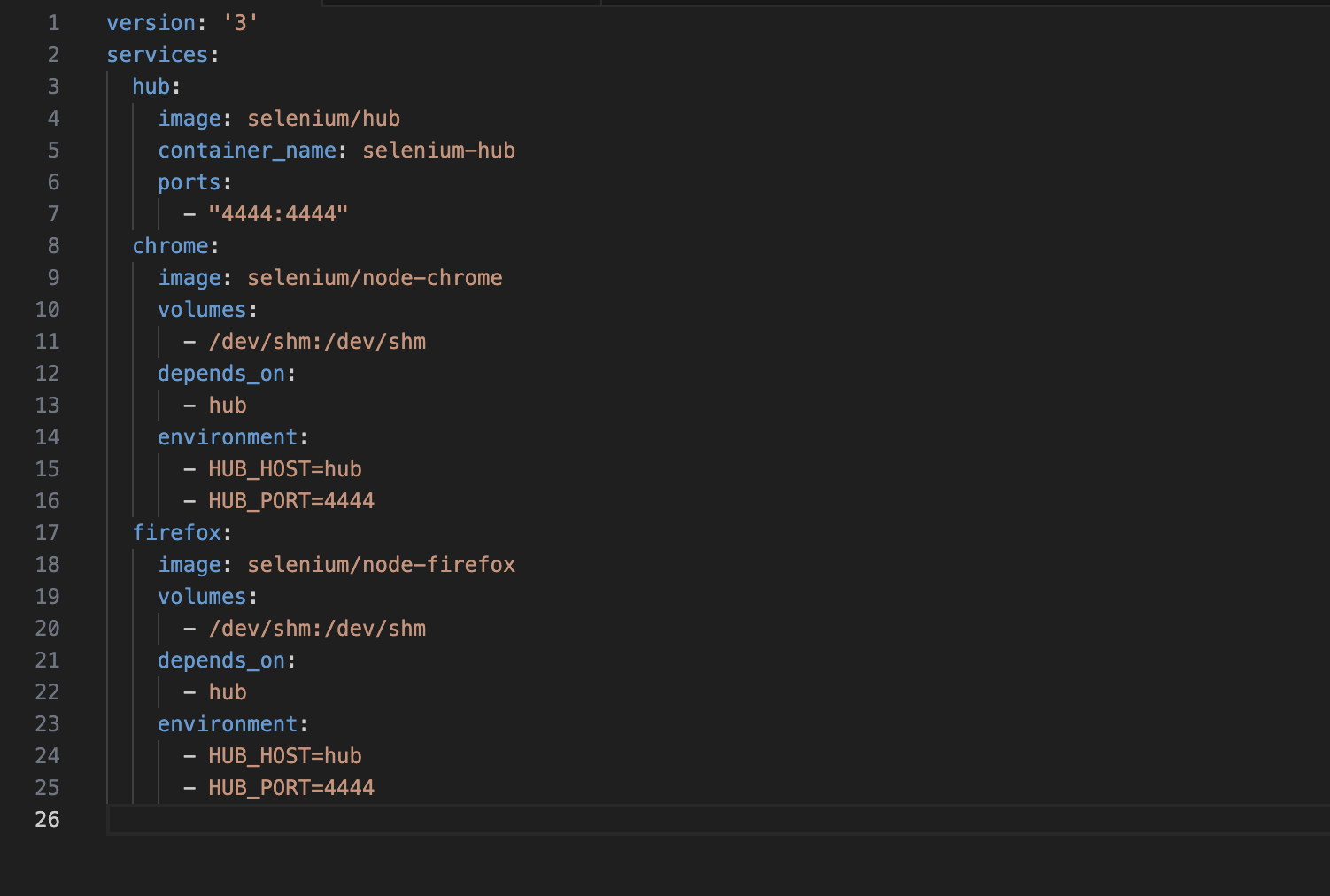This screenshot has height=896, width=1330.
Task: Click the '3' version string value
Action: pos(241,23)
